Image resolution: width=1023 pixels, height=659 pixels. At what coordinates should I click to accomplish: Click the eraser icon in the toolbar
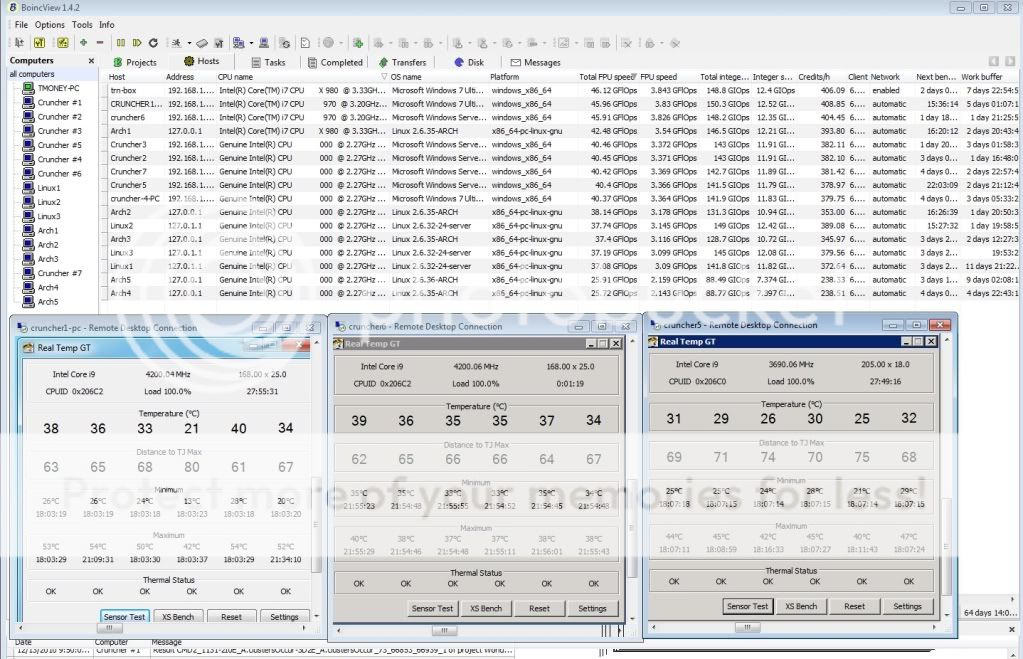[x=202, y=43]
